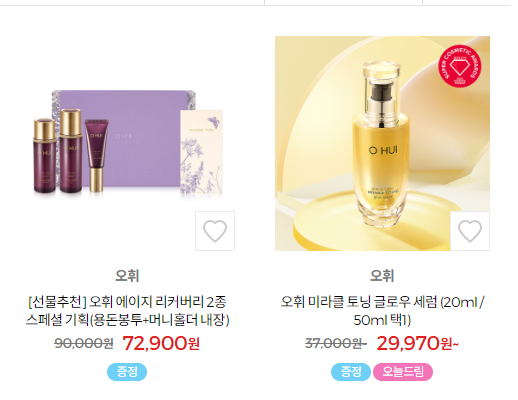Image resolution: width=518 pixels, height=400 pixels.
Task: Click the O HUI label on golden bottle
Action: pyautogui.click(x=383, y=150)
